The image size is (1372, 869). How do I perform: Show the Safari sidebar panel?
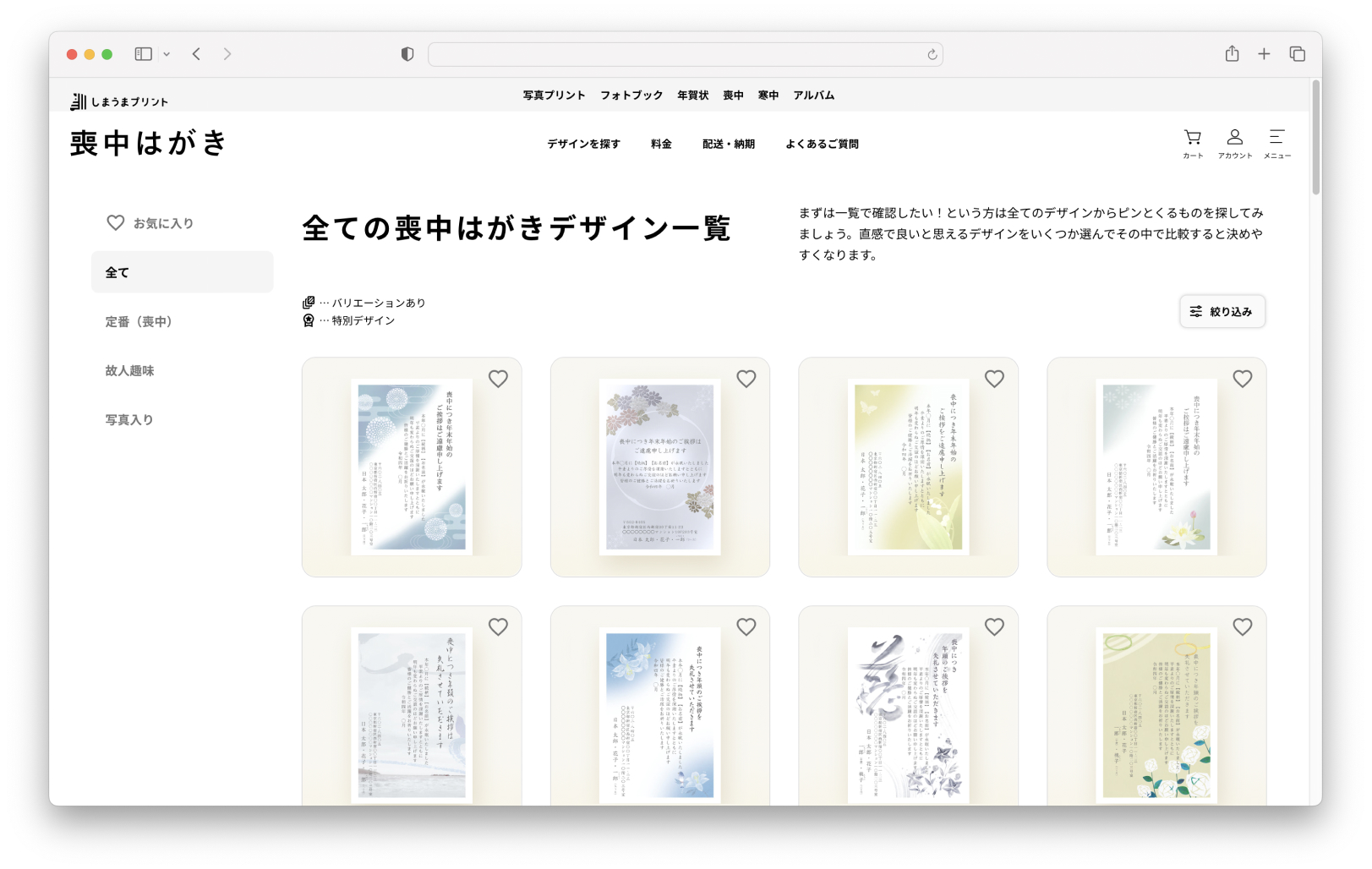(x=144, y=54)
